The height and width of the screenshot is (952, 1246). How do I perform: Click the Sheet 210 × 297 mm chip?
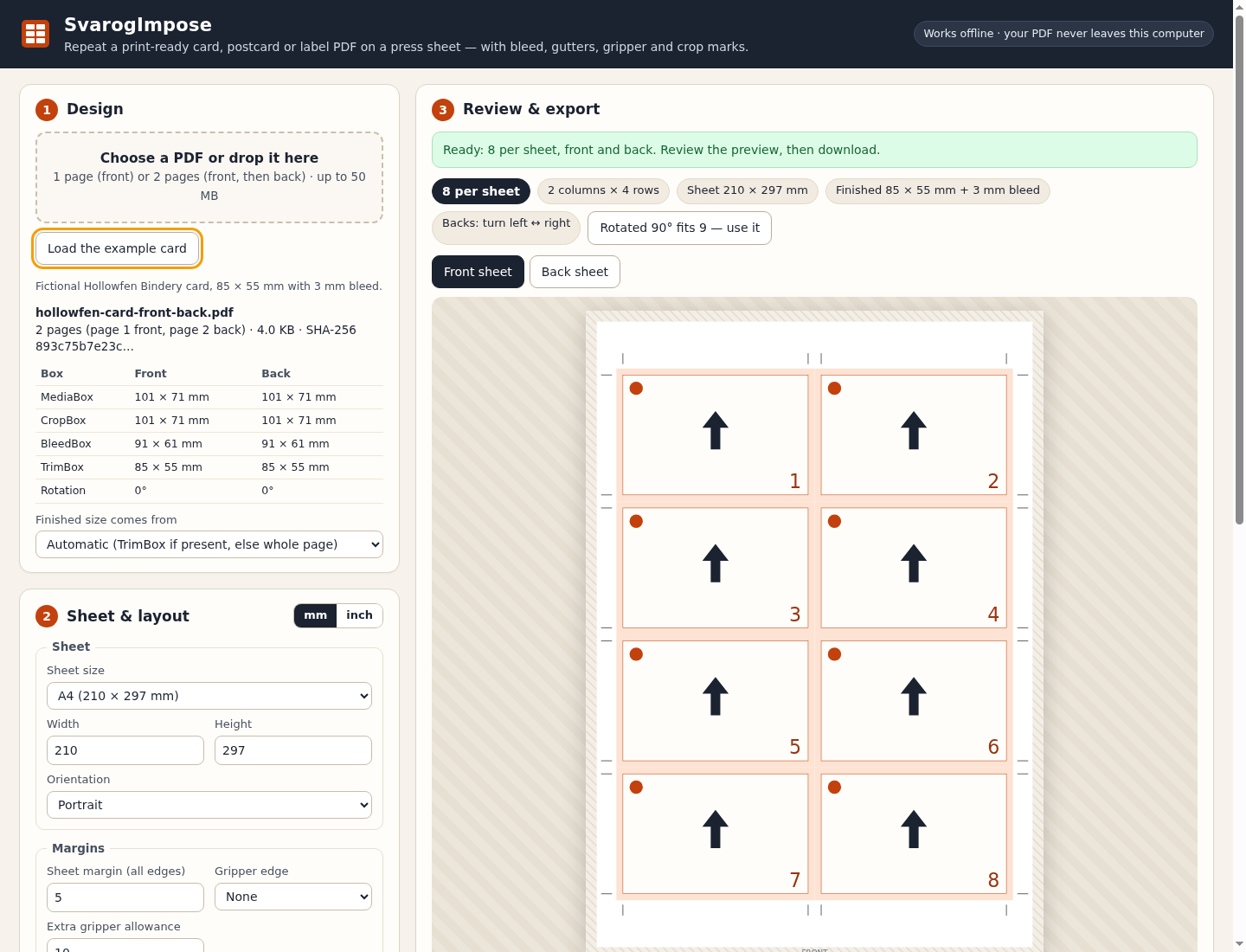coord(748,190)
